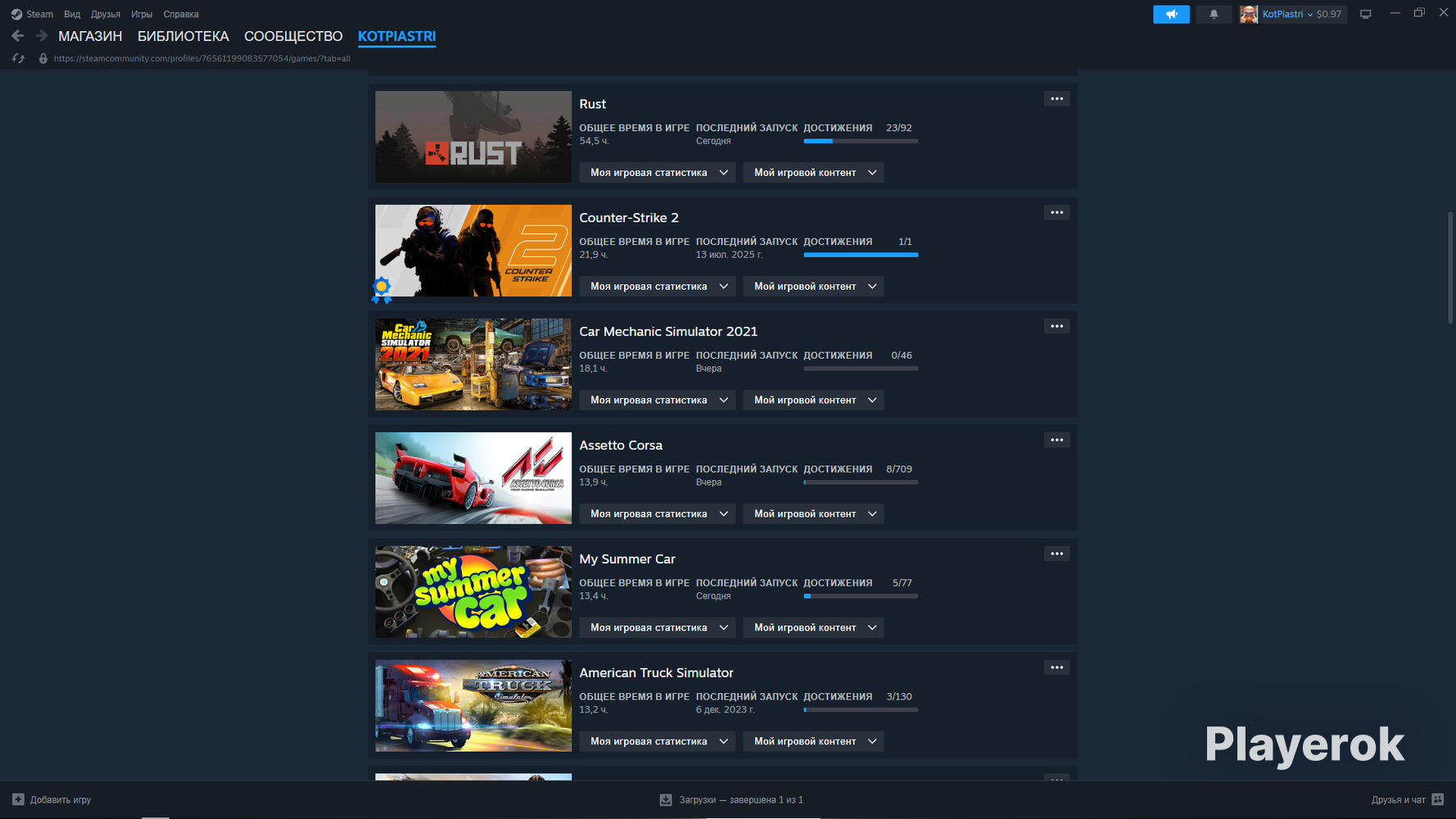Open the Steam menu
This screenshot has width=1456, height=819.
39,14
